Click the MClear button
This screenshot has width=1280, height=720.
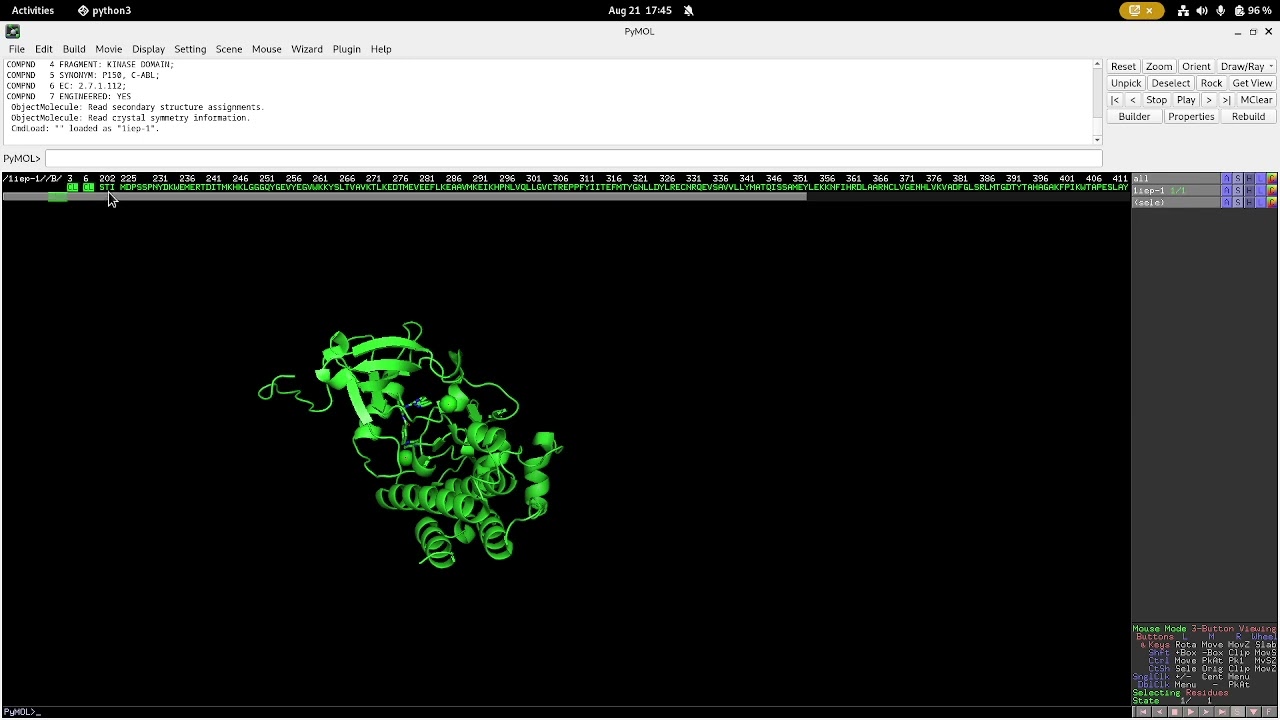pos(1256,100)
